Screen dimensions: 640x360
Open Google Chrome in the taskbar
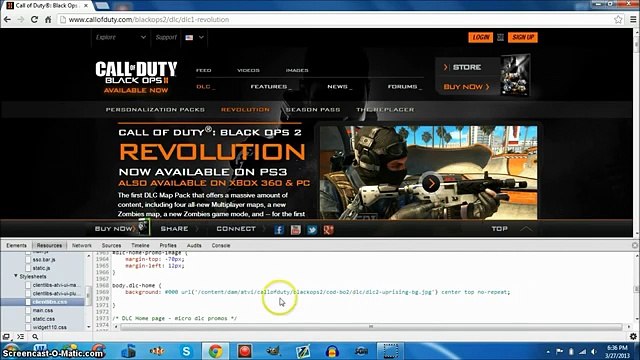(x=216, y=351)
